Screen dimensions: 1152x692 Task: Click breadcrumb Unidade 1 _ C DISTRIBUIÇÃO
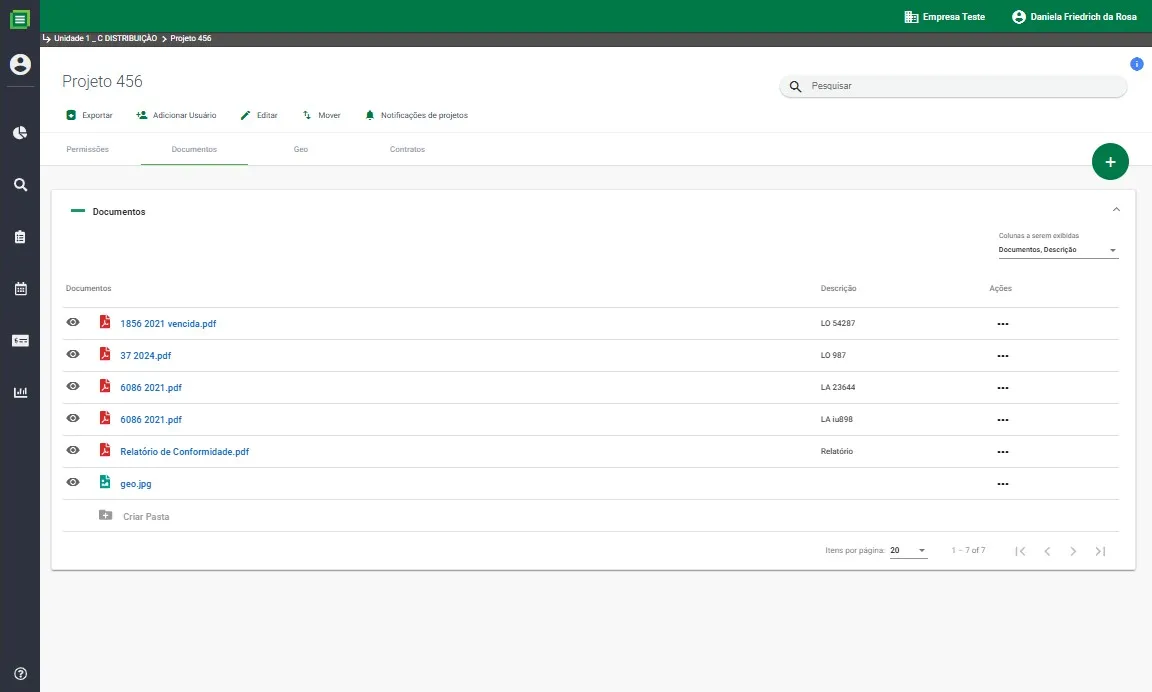click(x=105, y=38)
